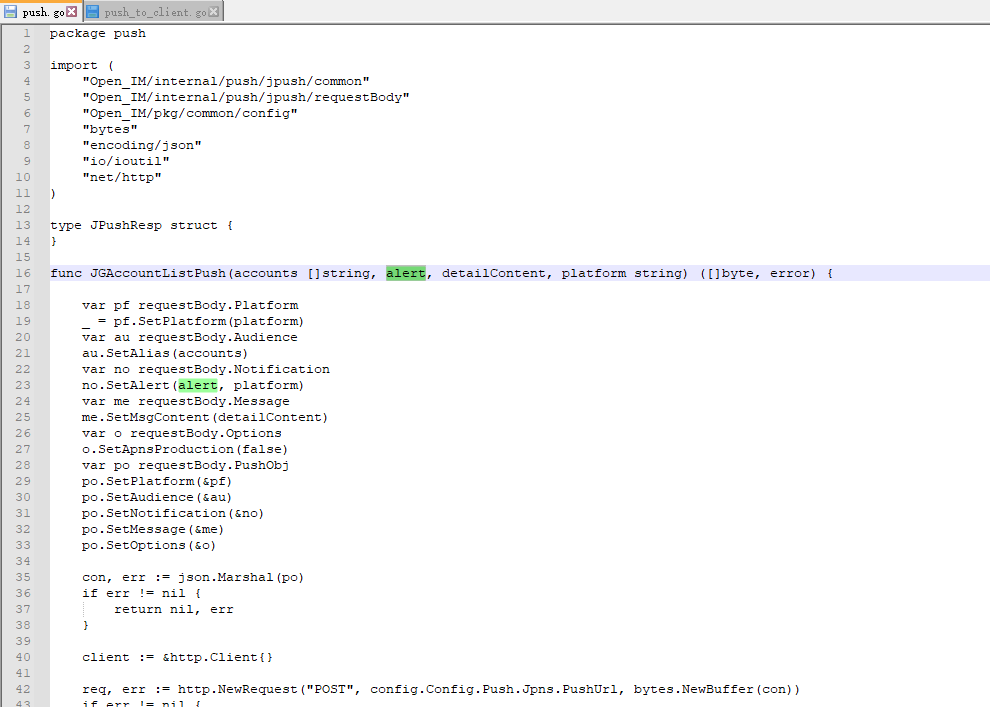Click the package push declaration
The width and height of the screenshot is (990, 707).
[97, 32]
